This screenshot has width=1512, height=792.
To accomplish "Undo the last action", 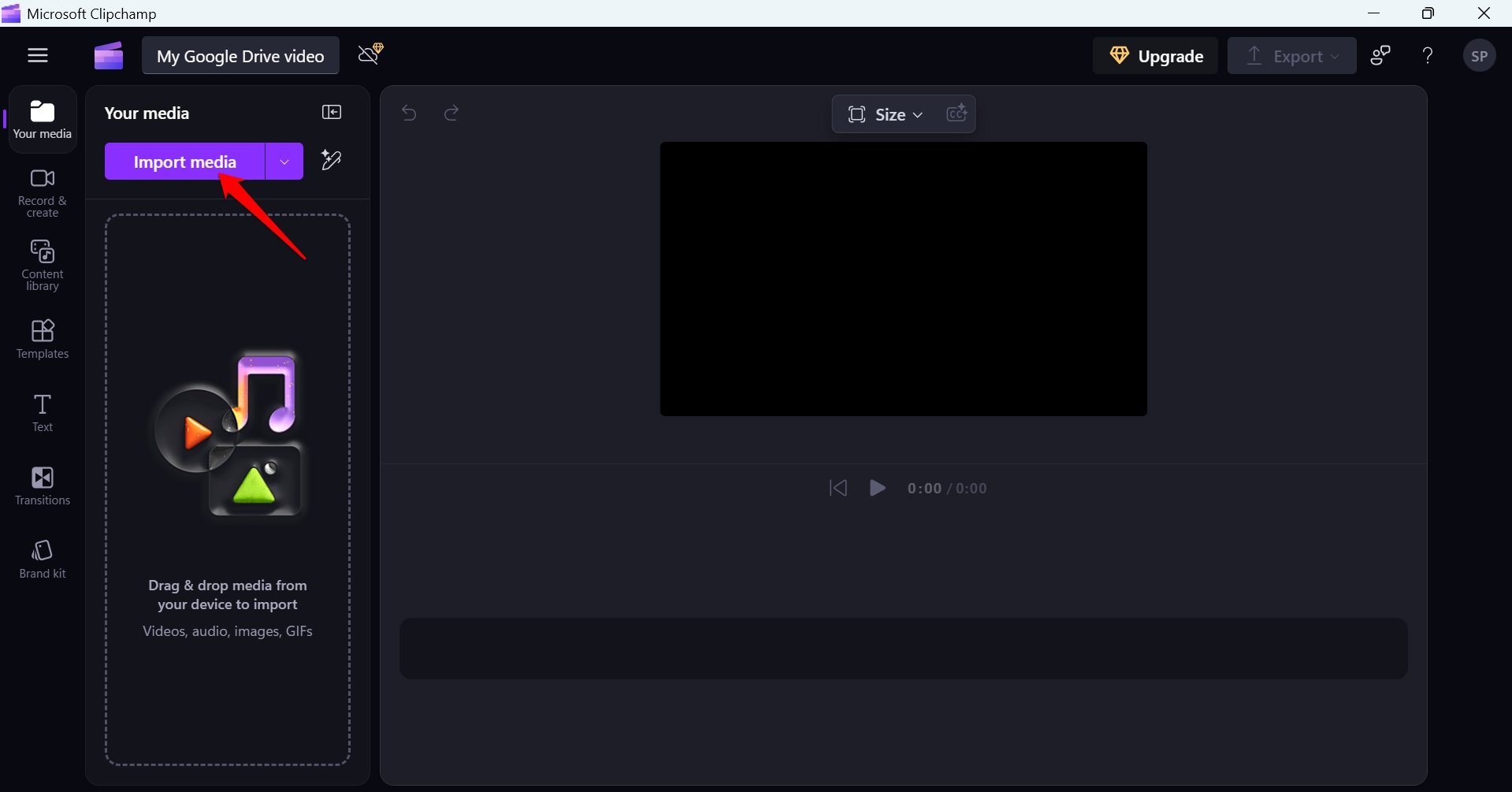I will [409, 113].
